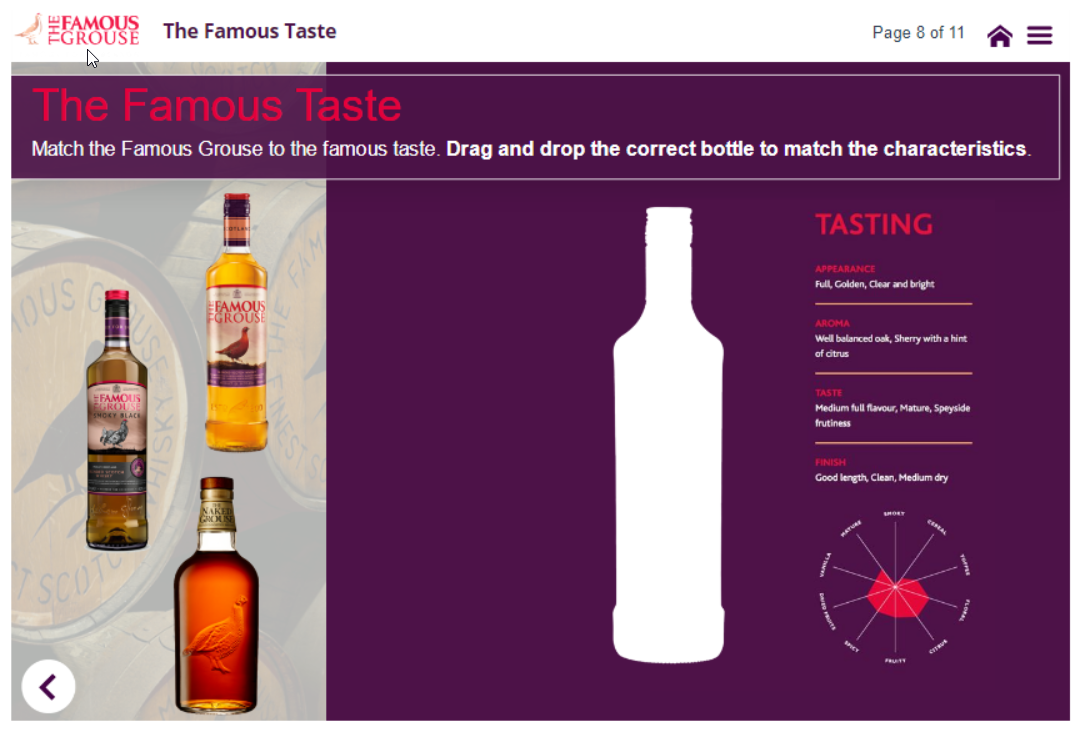Click the bold drag and drop instruction text

[x=737, y=149]
